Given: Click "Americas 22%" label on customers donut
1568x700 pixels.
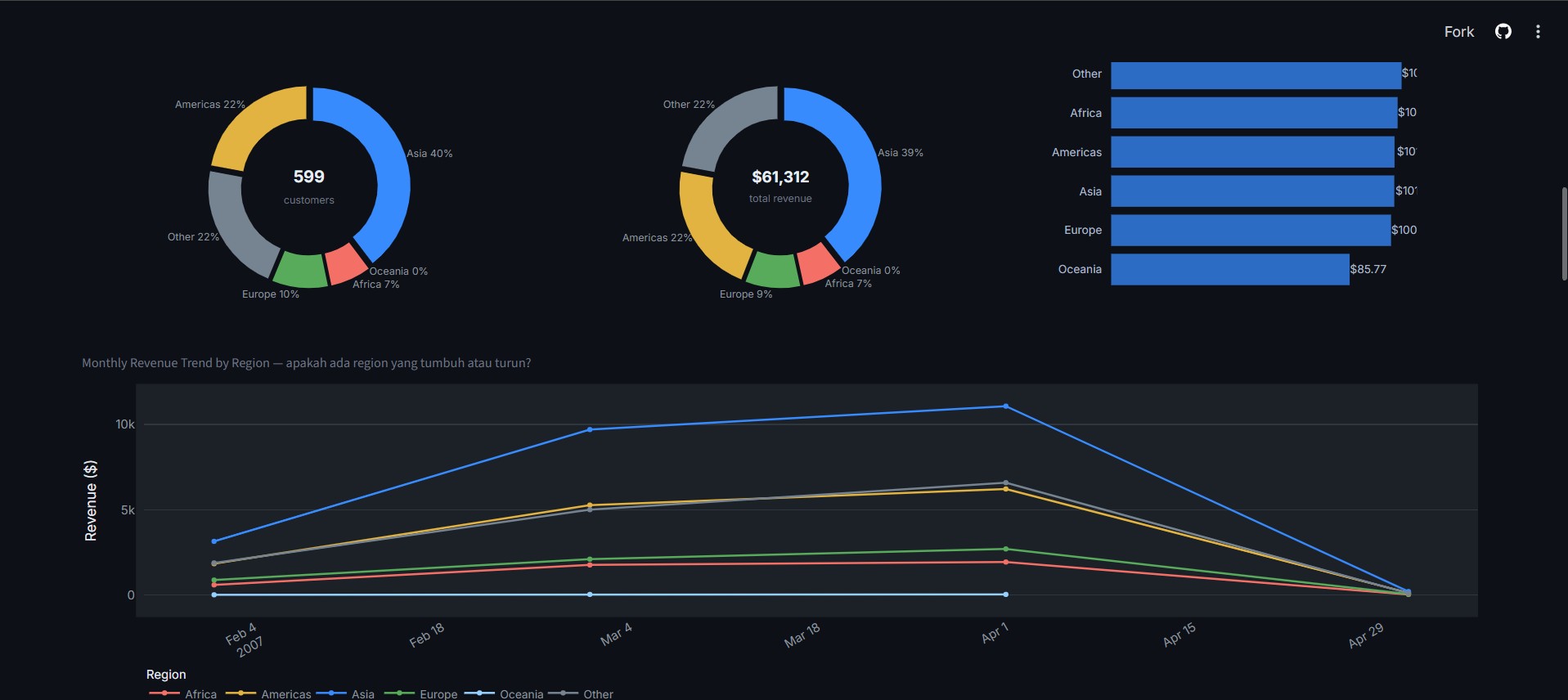Looking at the screenshot, I should (x=210, y=105).
